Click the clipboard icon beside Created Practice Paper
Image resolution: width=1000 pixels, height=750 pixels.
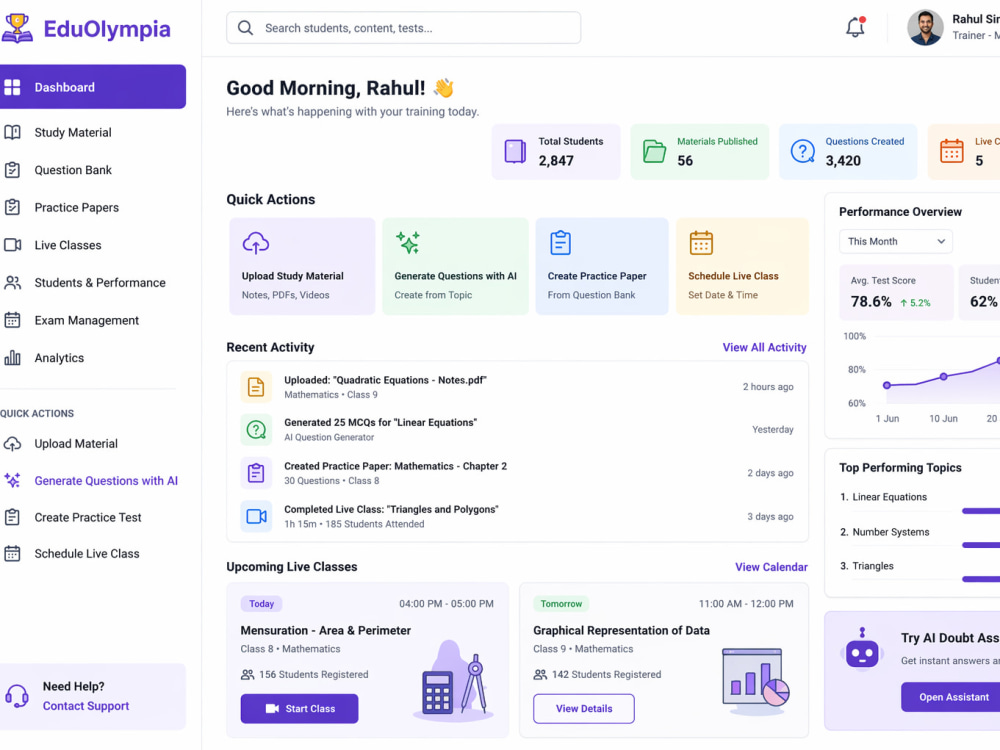[x=256, y=473]
